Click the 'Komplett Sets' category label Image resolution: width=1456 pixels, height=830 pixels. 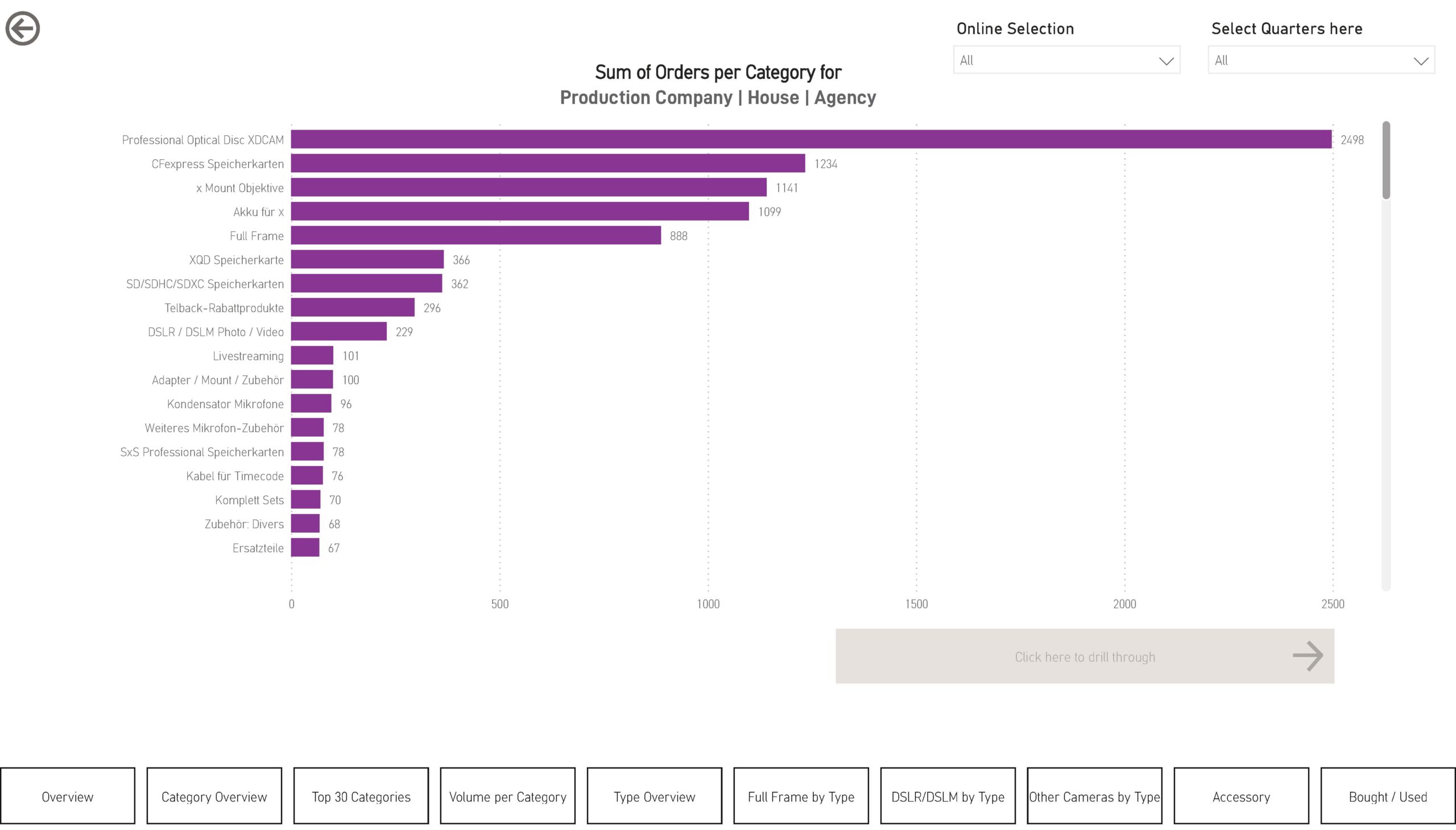(x=249, y=500)
